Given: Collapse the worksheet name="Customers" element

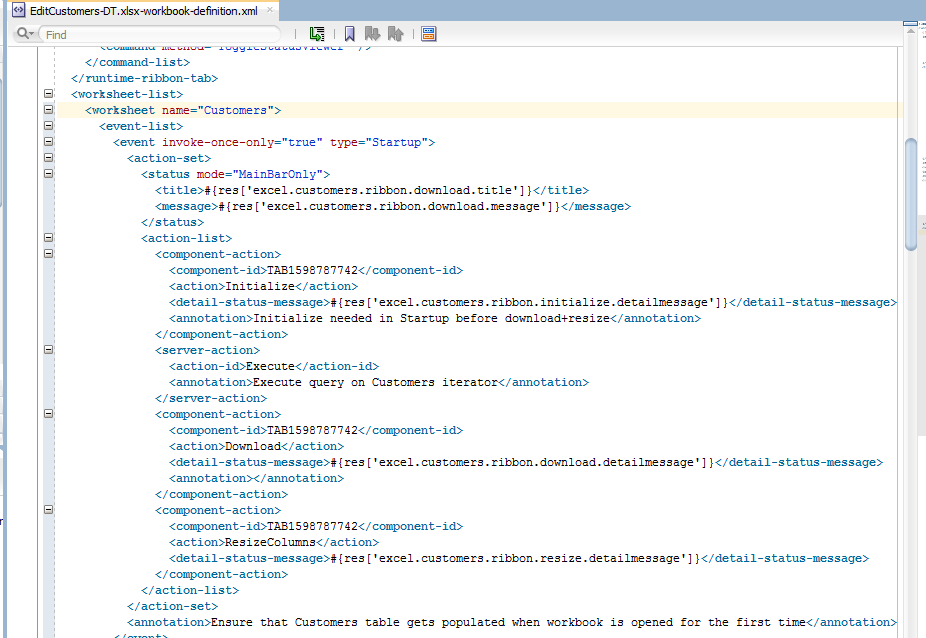Looking at the screenshot, I should (x=48, y=109).
